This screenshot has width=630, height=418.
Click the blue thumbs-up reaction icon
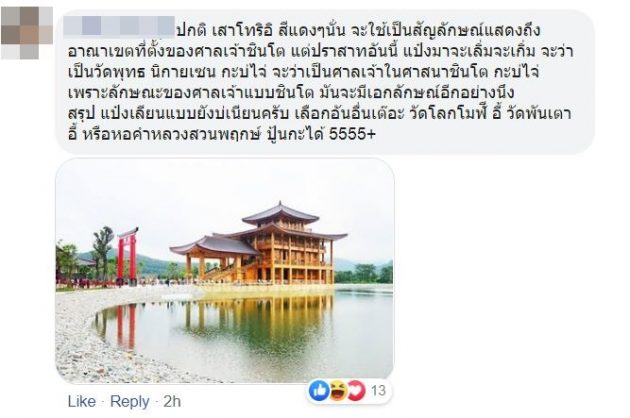(x=319, y=390)
